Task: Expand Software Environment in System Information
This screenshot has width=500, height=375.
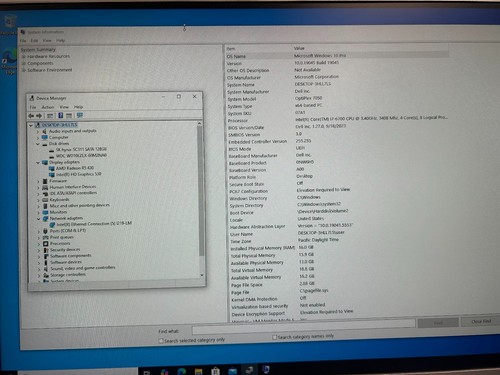Action: click(x=24, y=70)
